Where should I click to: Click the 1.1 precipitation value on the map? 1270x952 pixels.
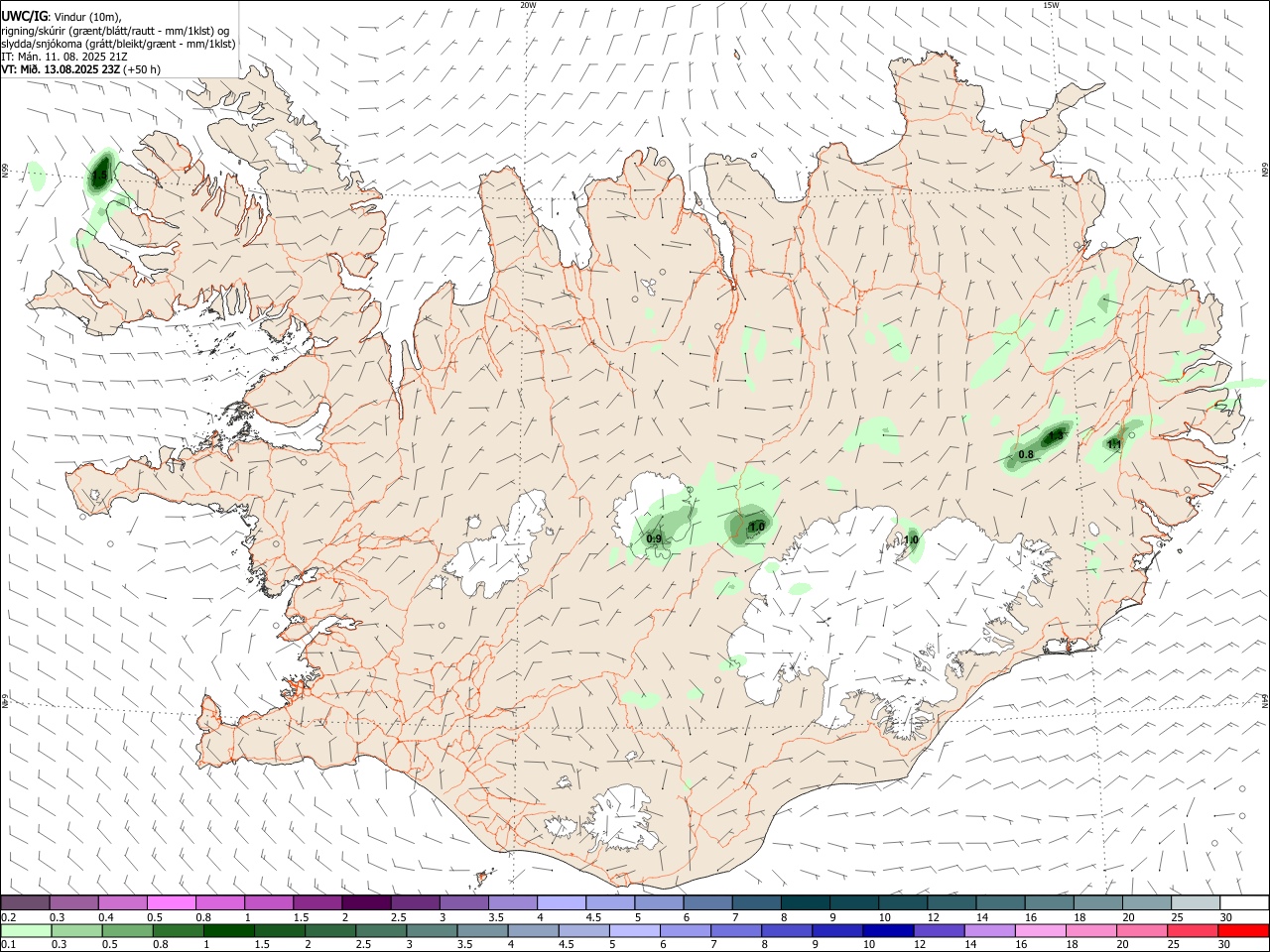click(x=1114, y=445)
